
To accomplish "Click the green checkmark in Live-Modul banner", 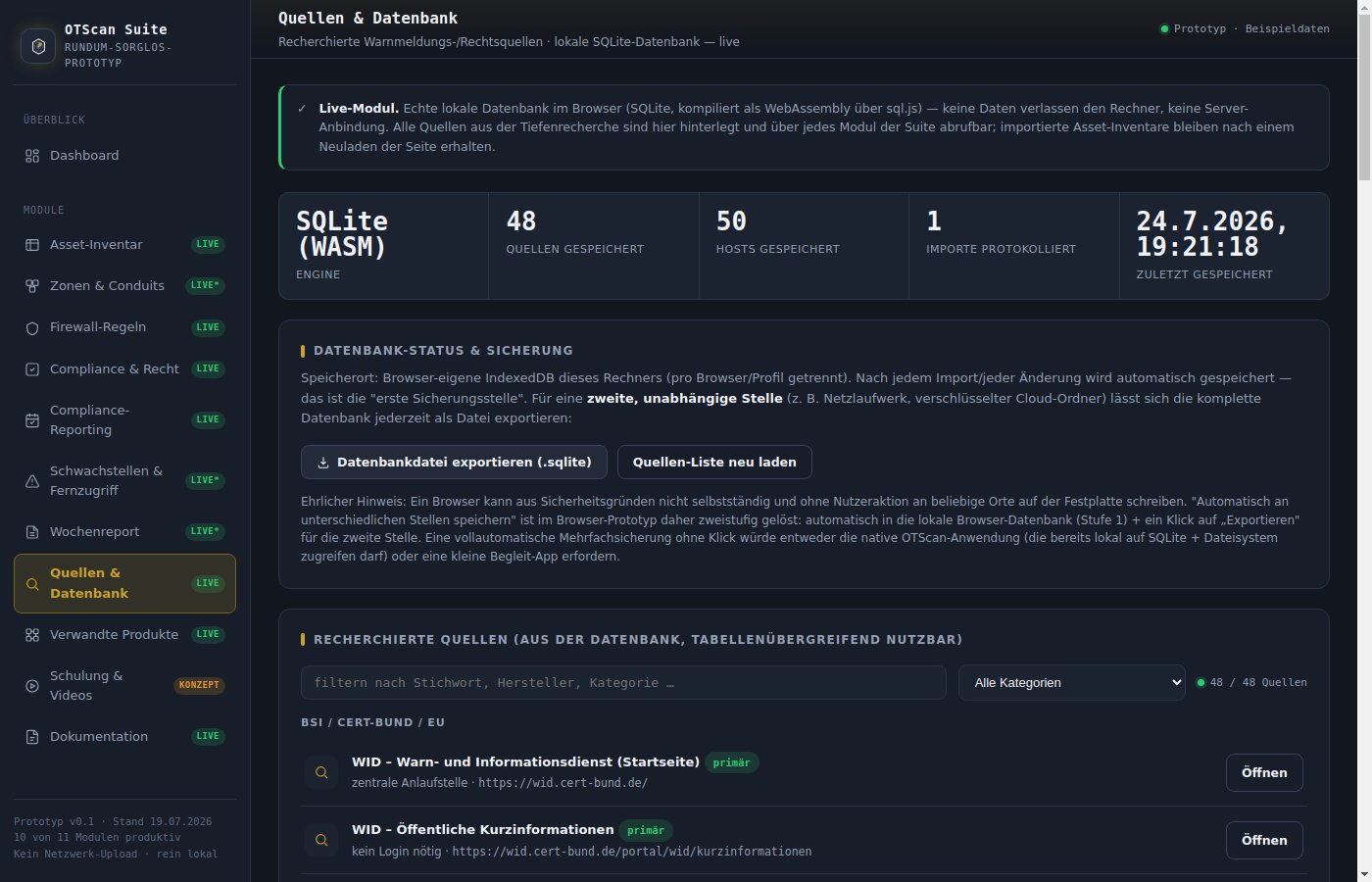I will (302, 109).
